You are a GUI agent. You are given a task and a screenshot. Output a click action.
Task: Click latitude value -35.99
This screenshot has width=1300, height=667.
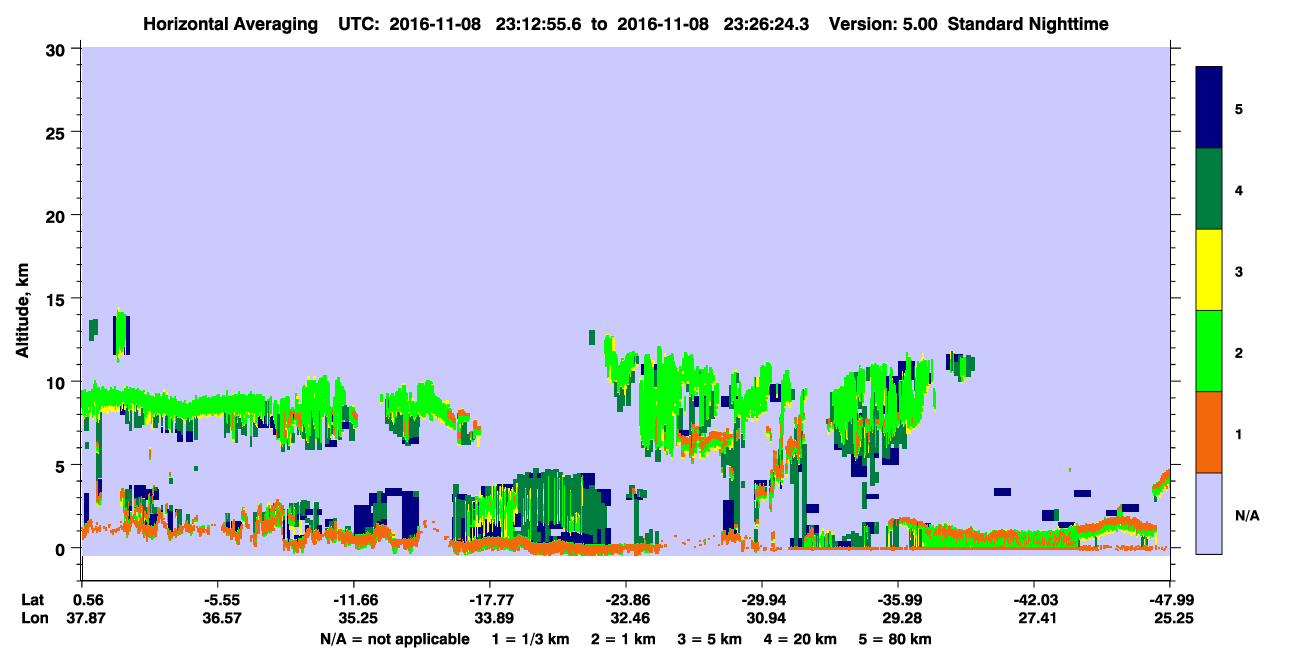(x=897, y=600)
